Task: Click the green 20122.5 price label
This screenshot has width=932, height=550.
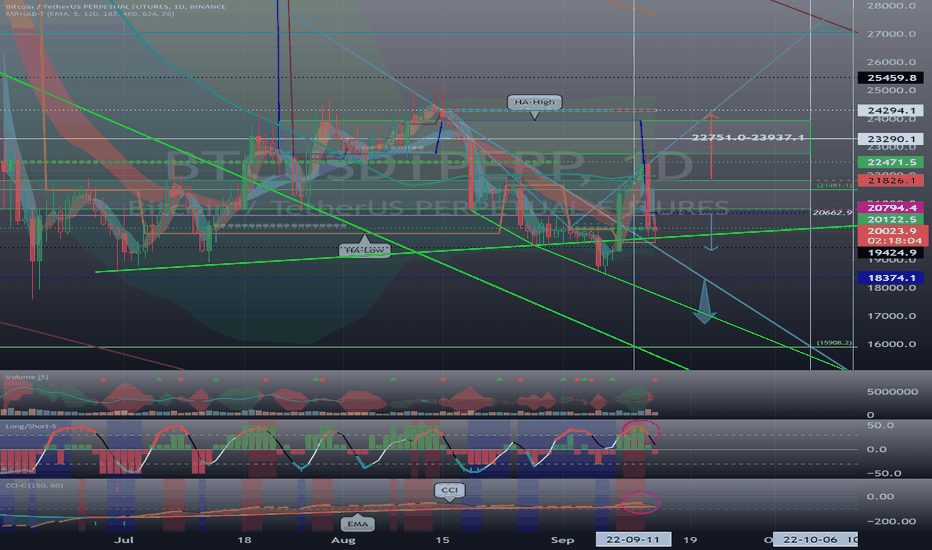Action: pyautogui.click(x=890, y=219)
